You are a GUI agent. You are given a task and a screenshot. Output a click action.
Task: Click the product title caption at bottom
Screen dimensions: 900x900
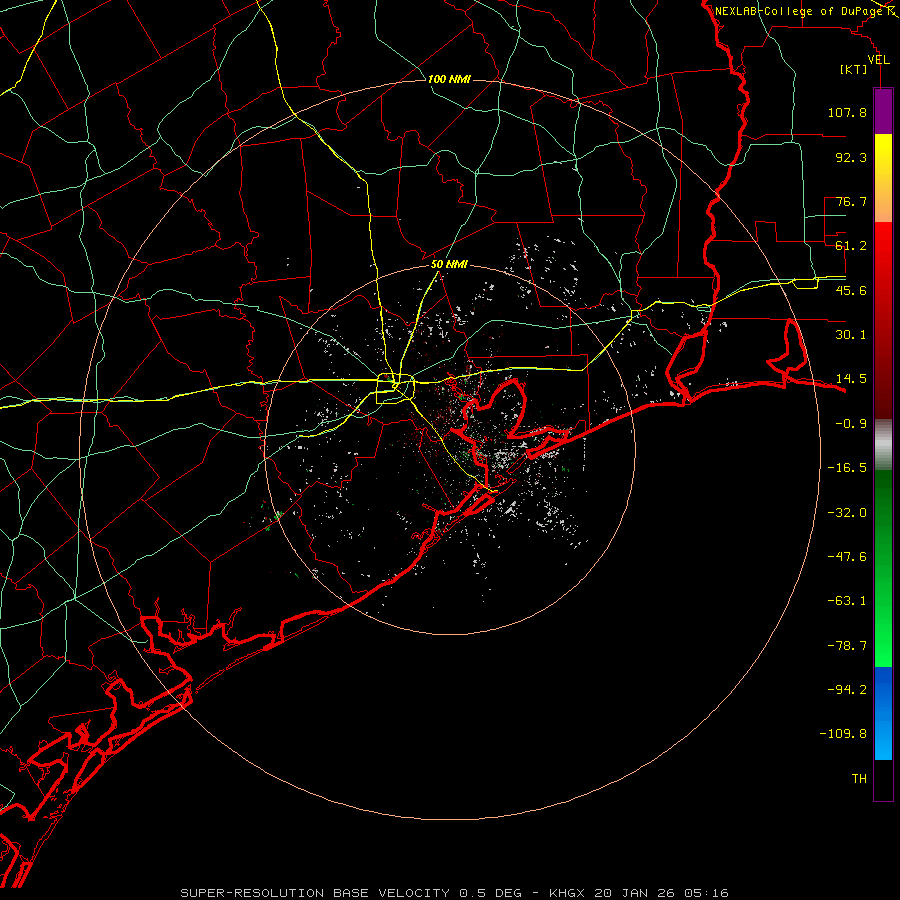point(454,893)
